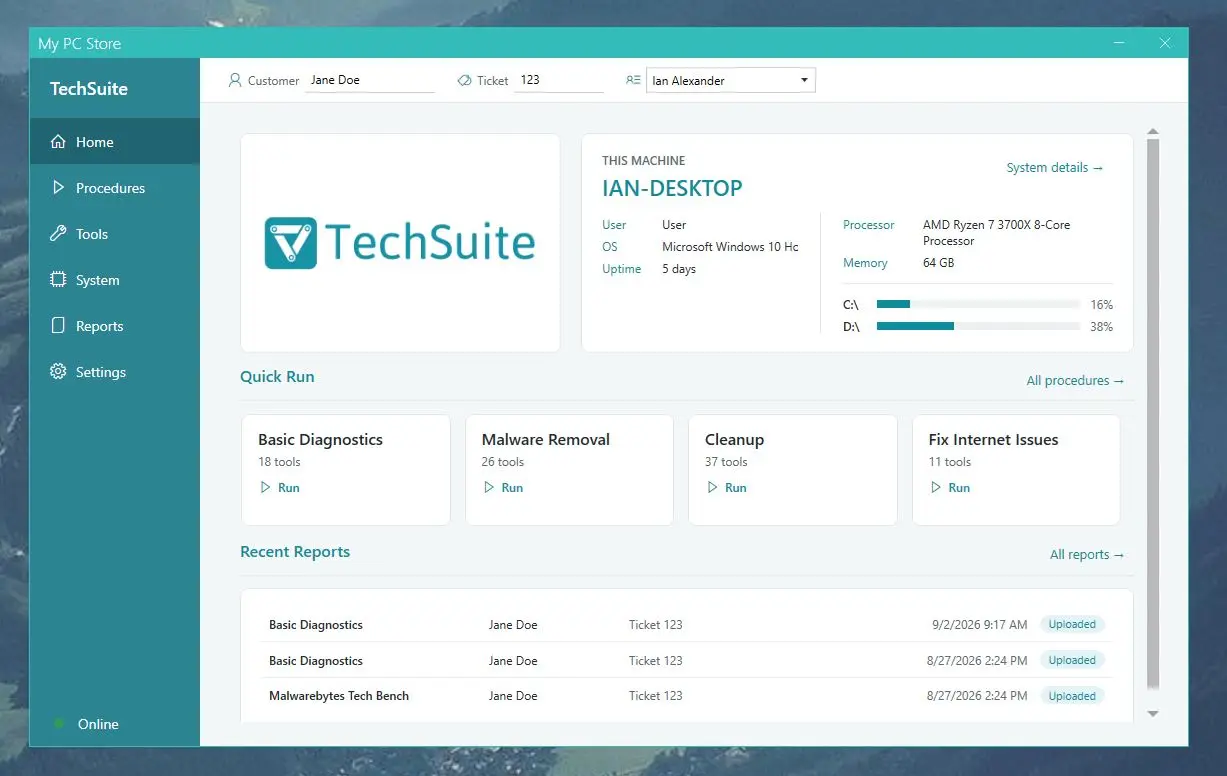
Task: Click the play icon under Malware Removal
Action: [x=489, y=488]
